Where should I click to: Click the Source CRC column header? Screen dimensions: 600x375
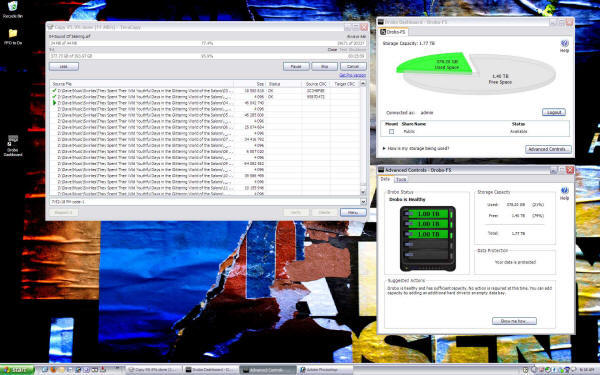pos(316,84)
